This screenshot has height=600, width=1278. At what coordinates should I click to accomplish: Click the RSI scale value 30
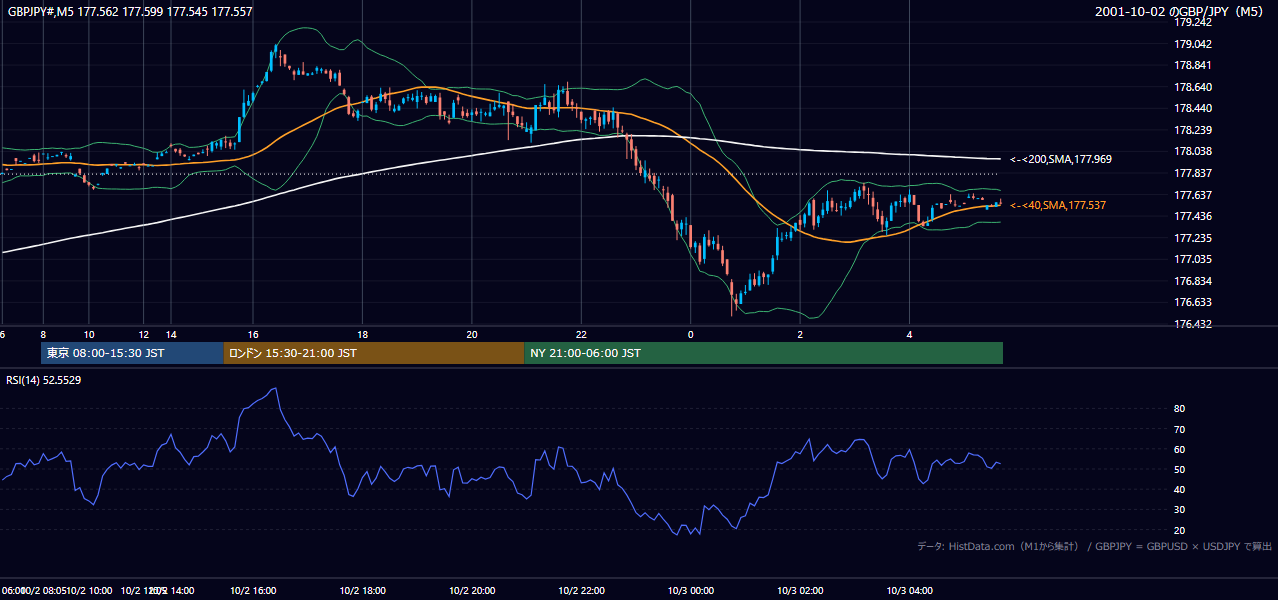coord(1179,509)
